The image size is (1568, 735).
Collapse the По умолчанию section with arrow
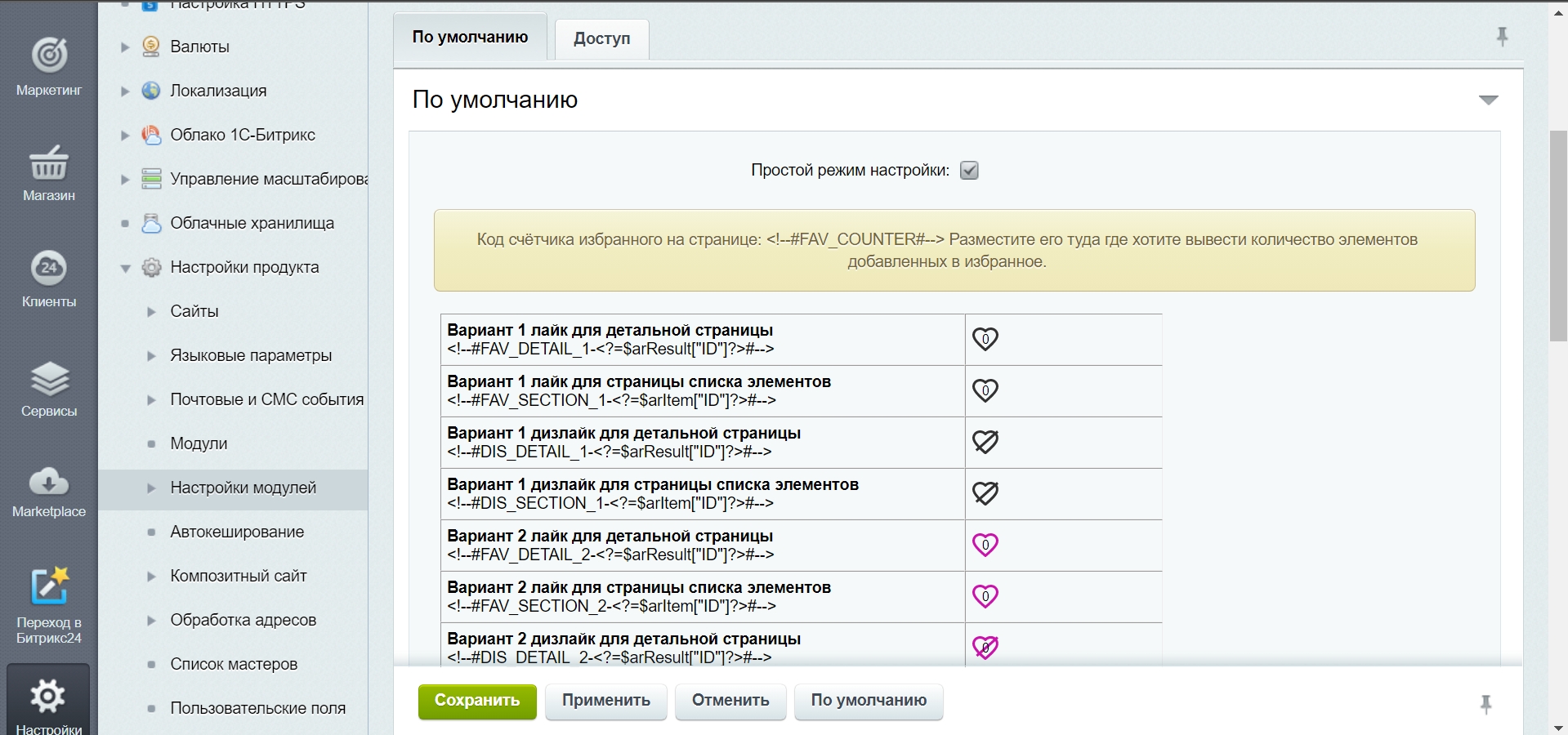pyautogui.click(x=1488, y=100)
